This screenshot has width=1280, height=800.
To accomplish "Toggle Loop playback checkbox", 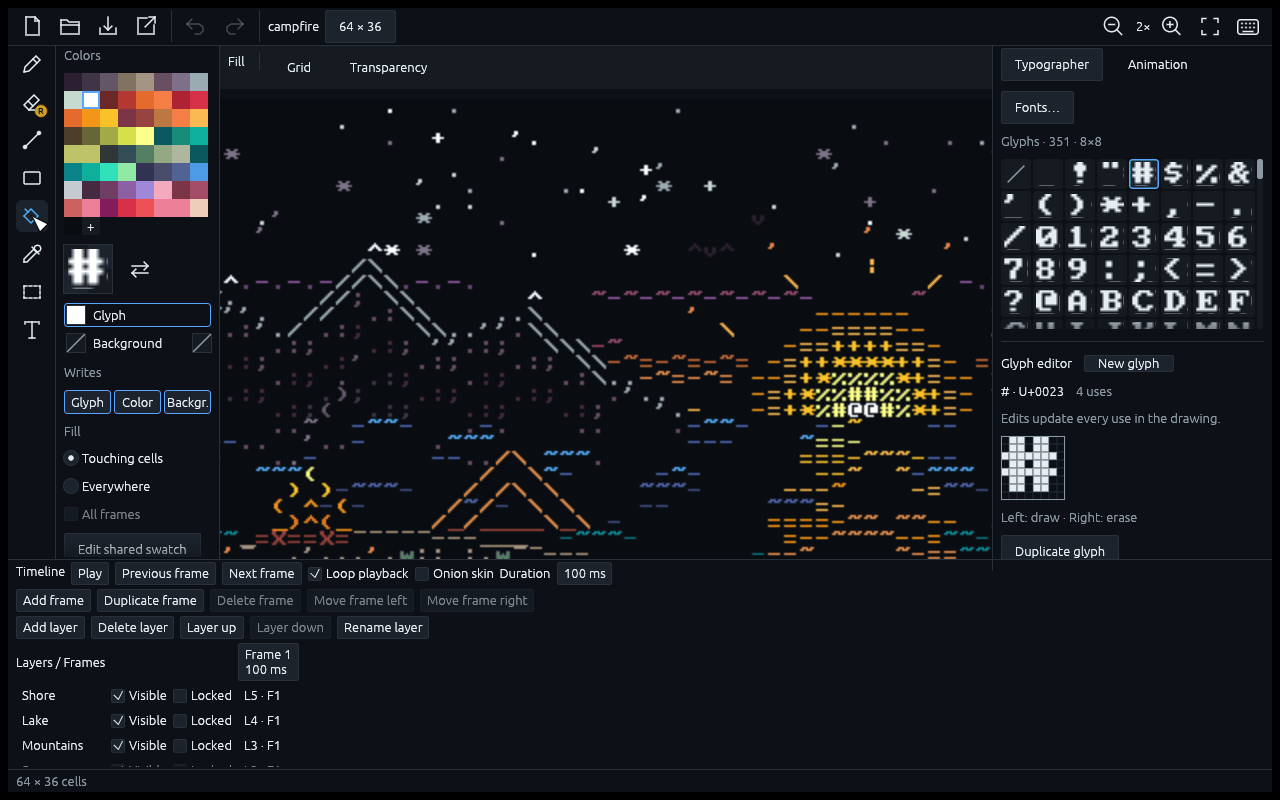I will click(358, 573).
